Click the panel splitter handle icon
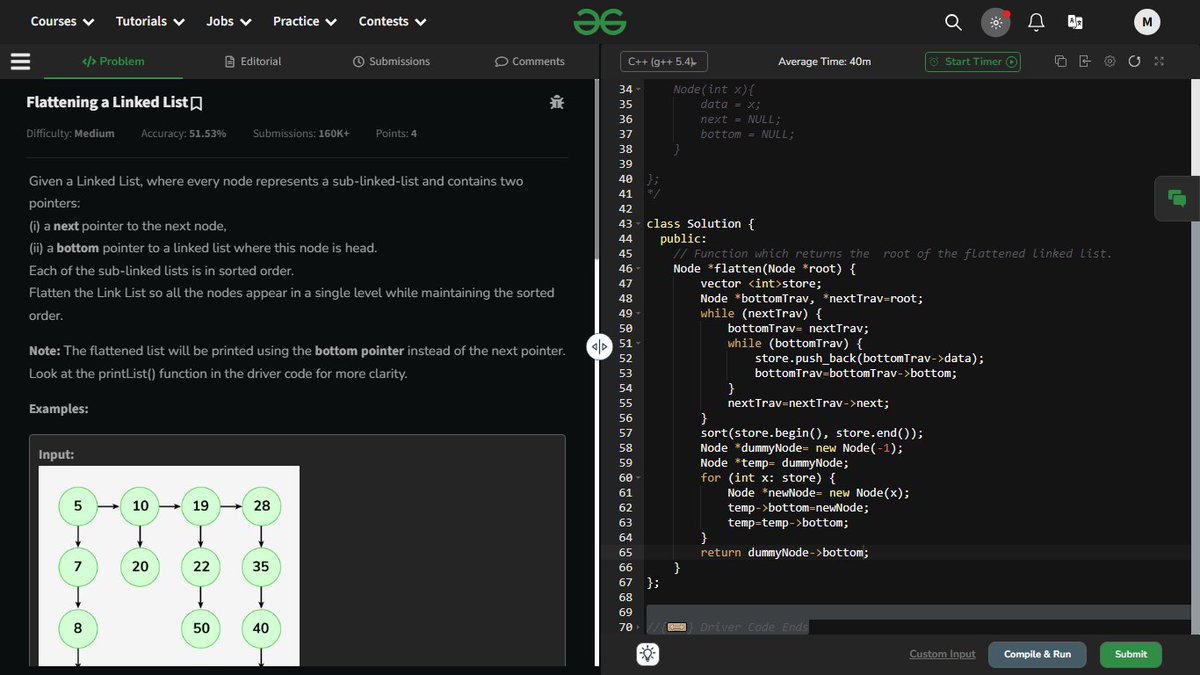Image resolution: width=1200 pixels, height=675 pixels. (598, 347)
